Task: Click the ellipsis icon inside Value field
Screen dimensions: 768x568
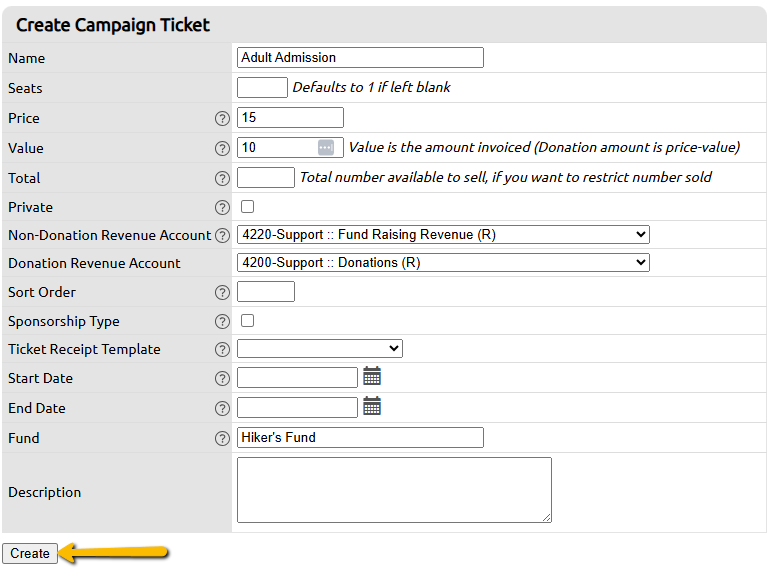Action: click(326, 147)
